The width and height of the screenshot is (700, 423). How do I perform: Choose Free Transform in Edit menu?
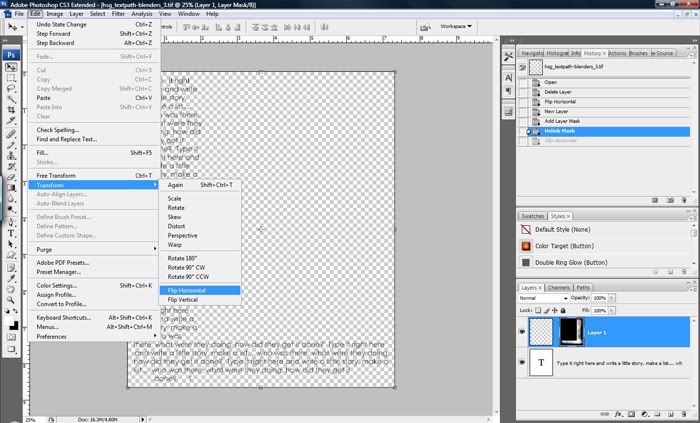(93, 175)
